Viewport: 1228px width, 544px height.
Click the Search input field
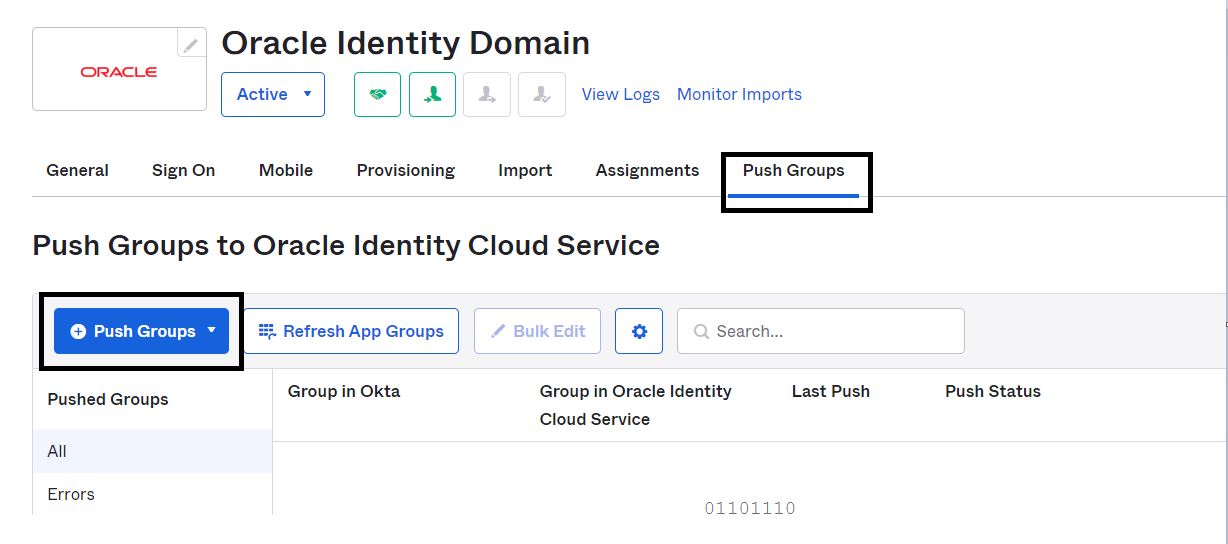[x=821, y=331]
